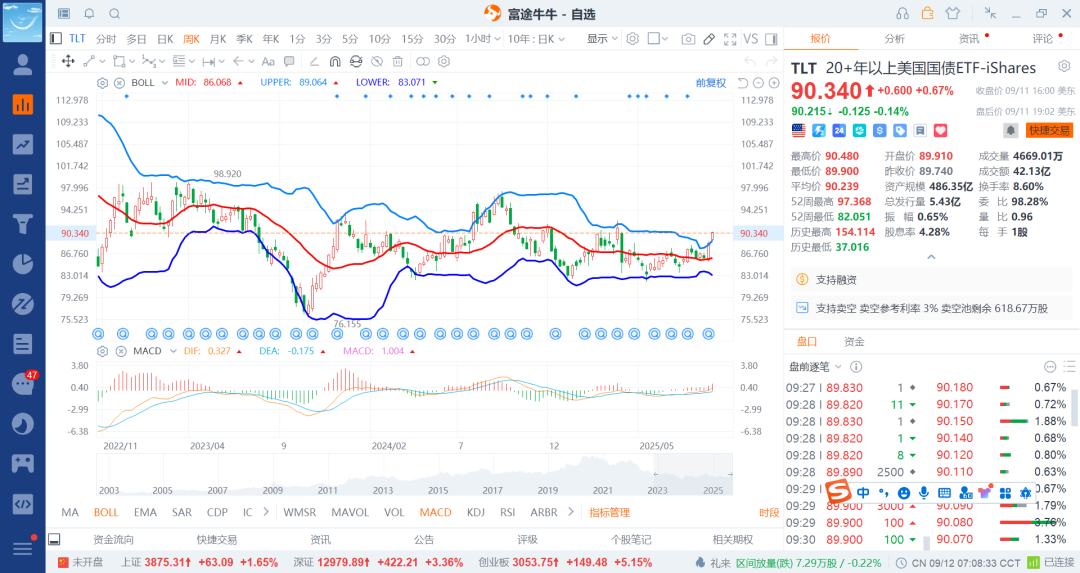
Task: Toggle the right side panel icon
Action: pos(771,39)
